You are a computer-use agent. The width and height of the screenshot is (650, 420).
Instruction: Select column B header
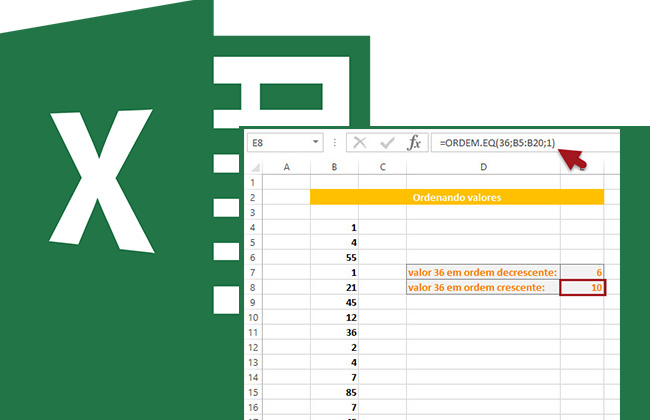[x=334, y=167]
